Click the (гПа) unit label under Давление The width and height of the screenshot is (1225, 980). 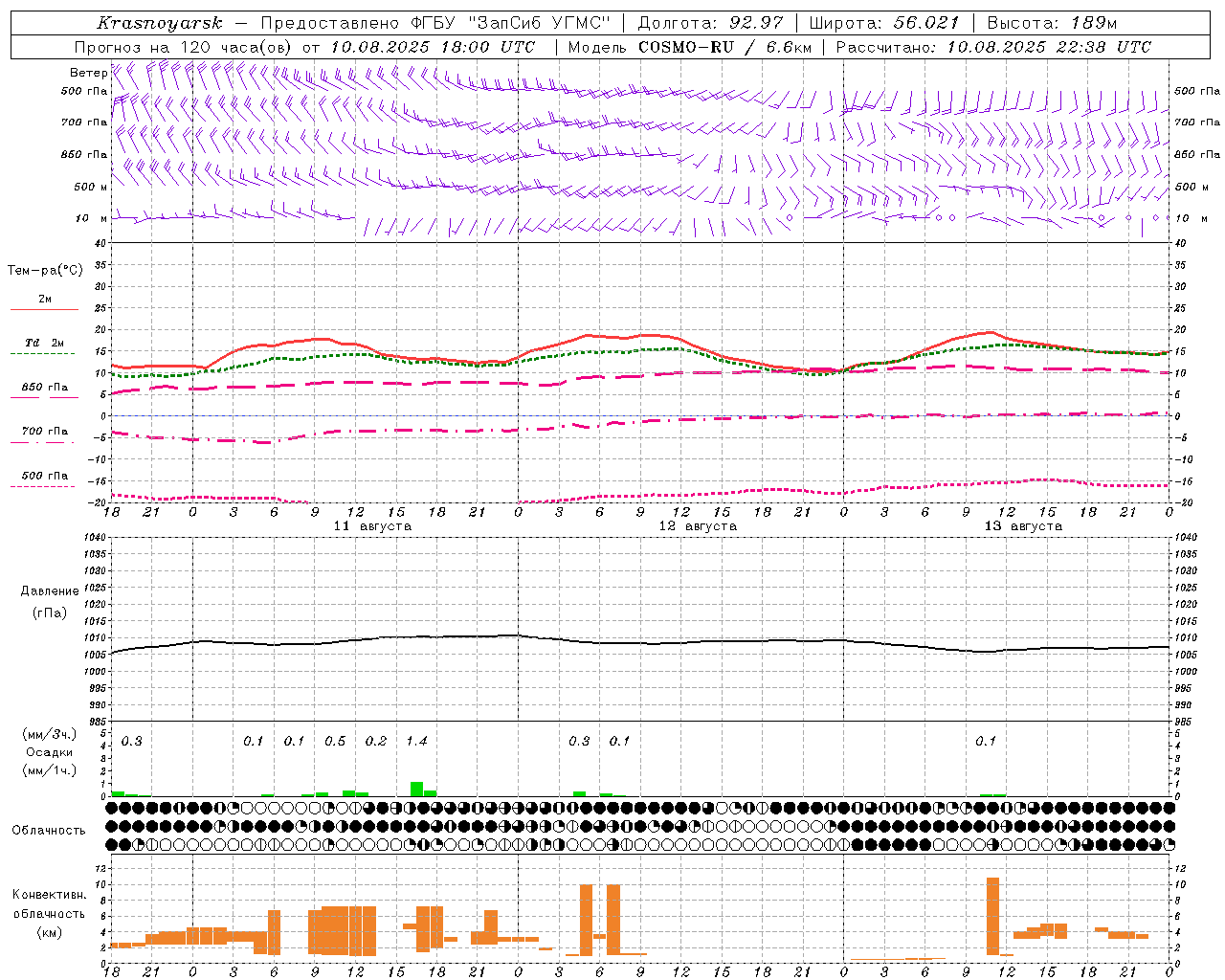pos(50,613)
